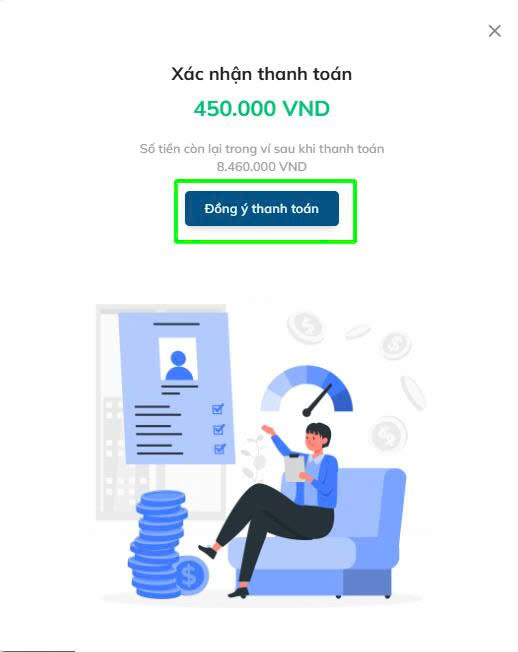
Task: Click the Đồng ý thanh toán button
Action: point(261,209)
